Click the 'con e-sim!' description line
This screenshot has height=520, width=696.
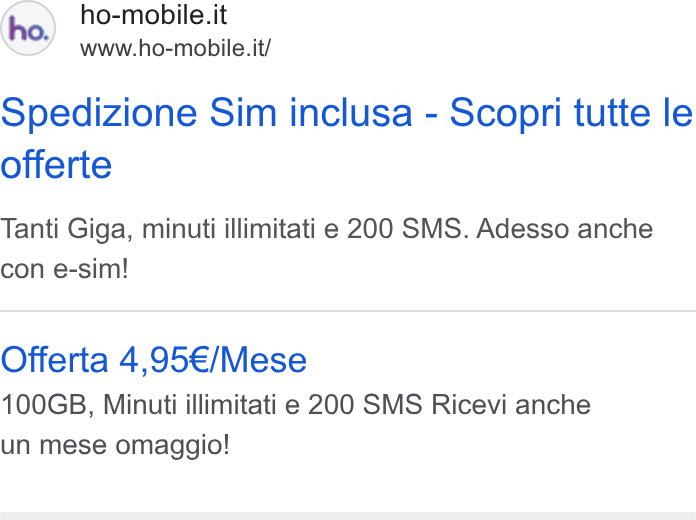coord(64,269)
